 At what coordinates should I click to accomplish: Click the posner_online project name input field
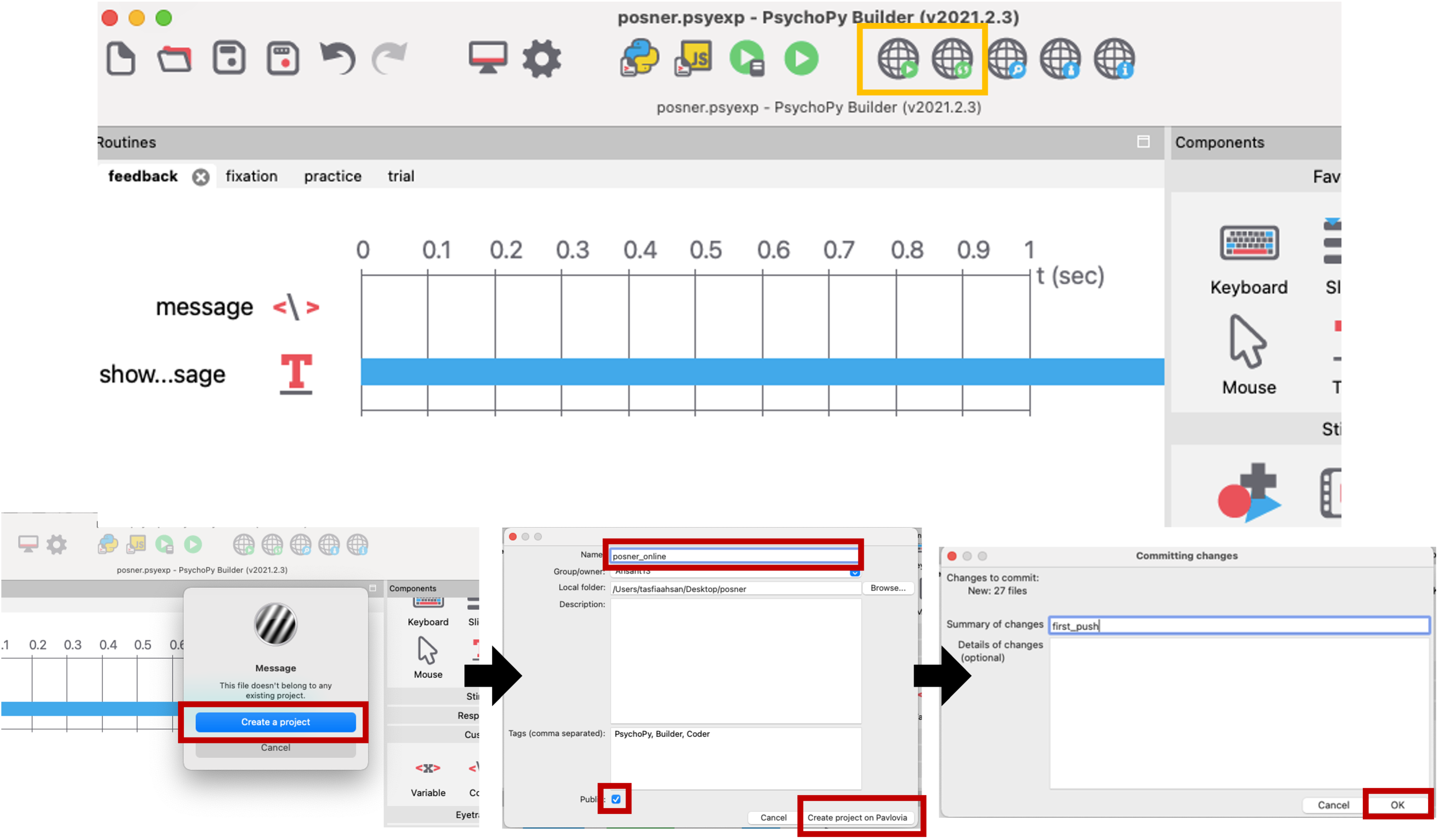(735, 556)
